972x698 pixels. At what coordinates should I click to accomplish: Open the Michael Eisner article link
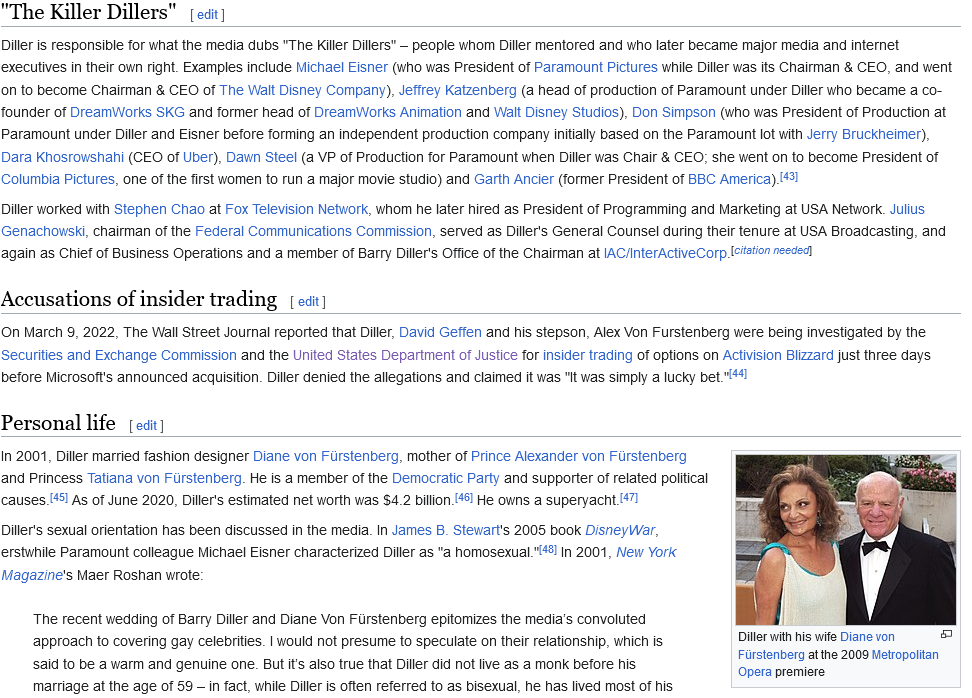point(342,68)
